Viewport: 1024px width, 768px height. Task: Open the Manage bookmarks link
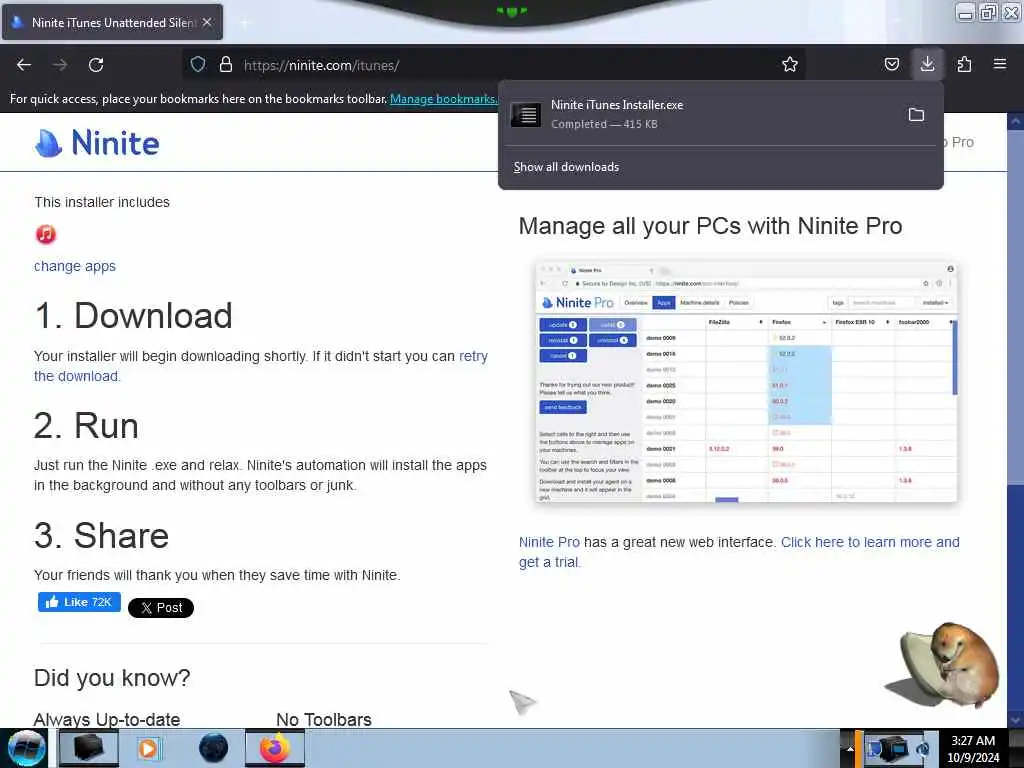click(x=443, y=99)
